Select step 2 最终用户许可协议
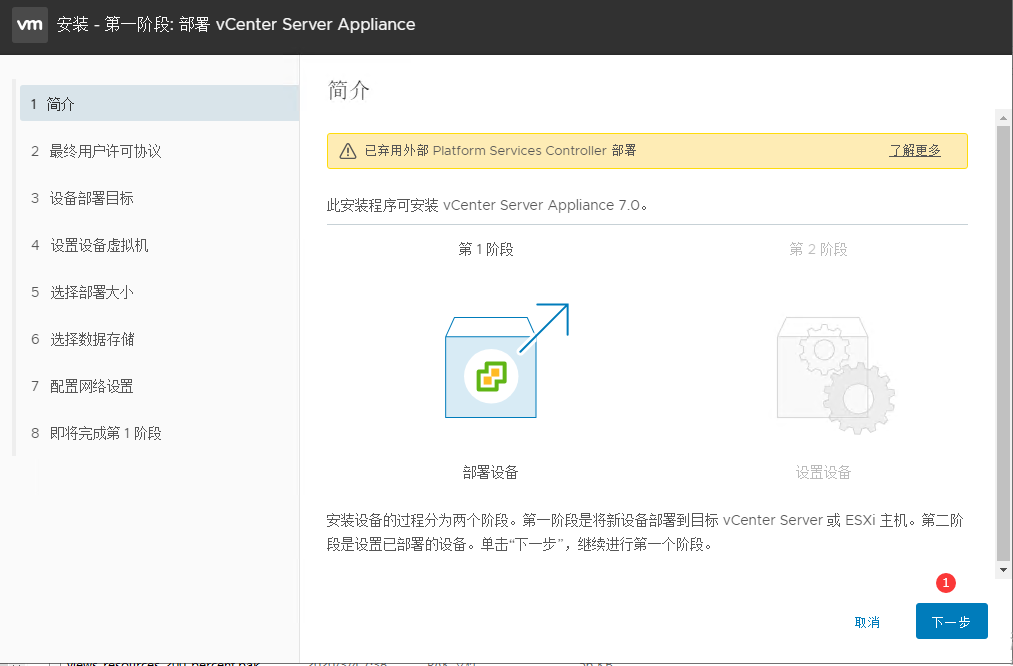Screen dimensions: 1013x666 pos(105,151)
